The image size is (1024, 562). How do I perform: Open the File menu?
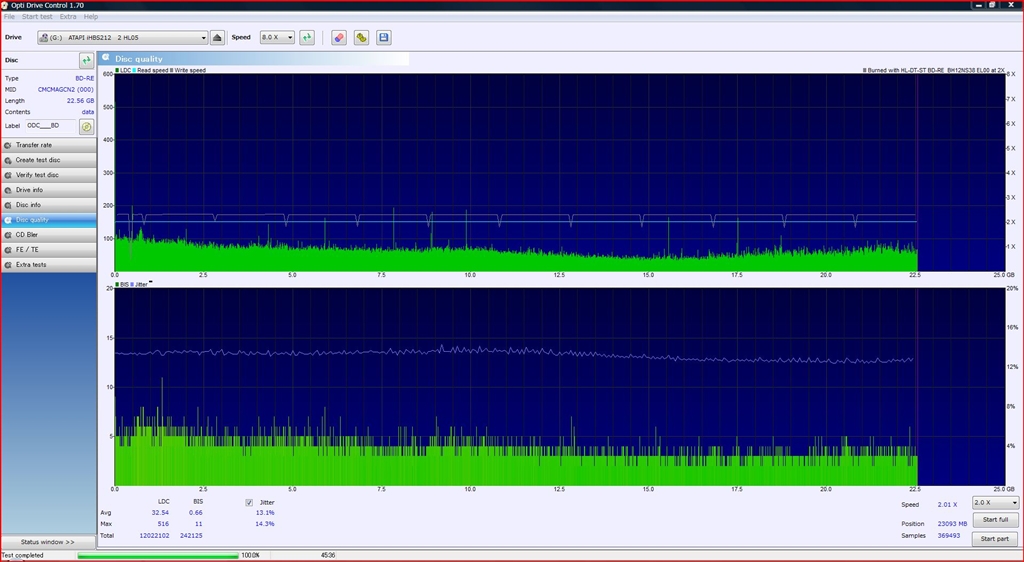coord(9,17)
